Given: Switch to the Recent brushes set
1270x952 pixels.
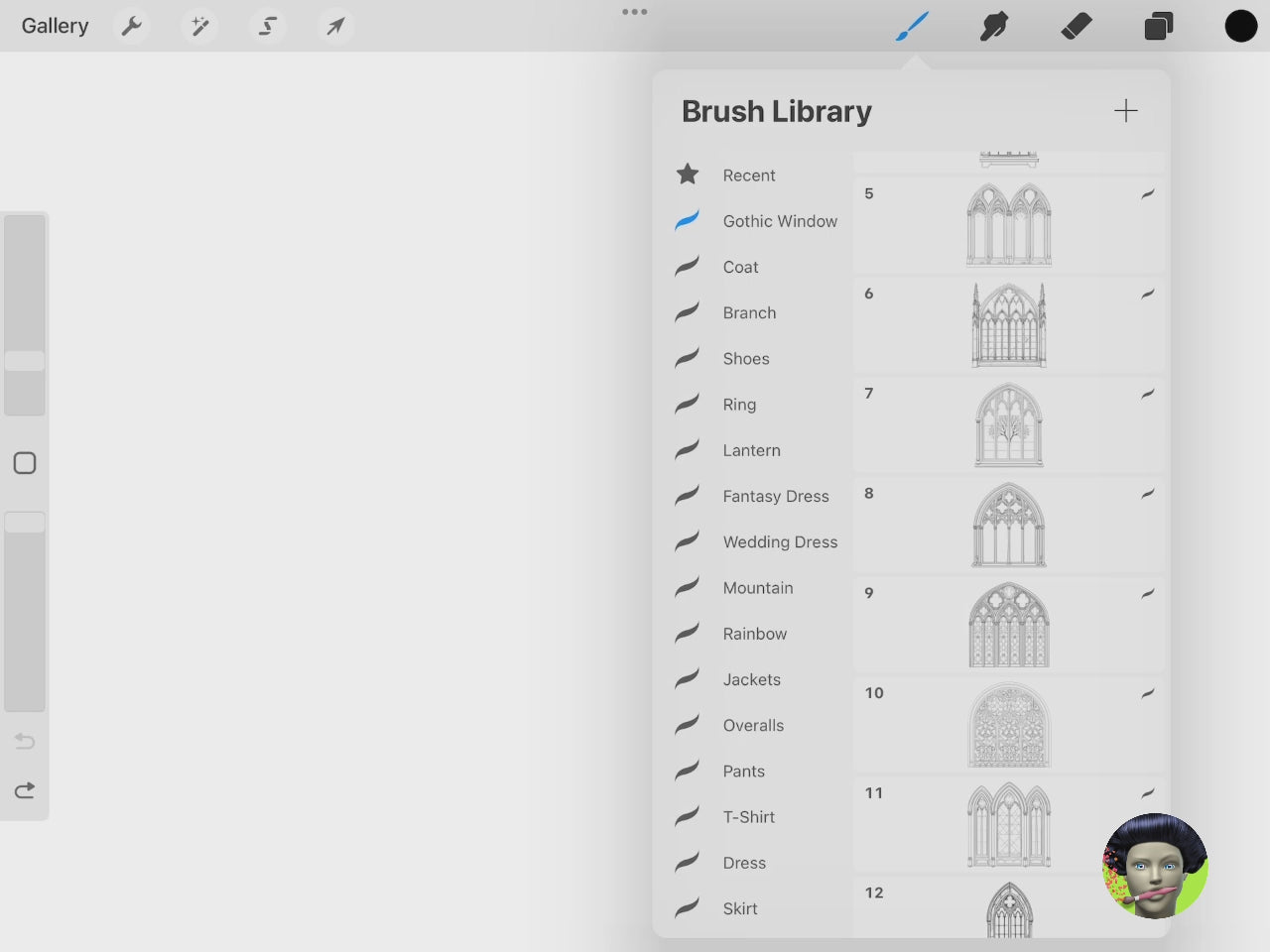Looking at the screenshot, I should [748, 175].
